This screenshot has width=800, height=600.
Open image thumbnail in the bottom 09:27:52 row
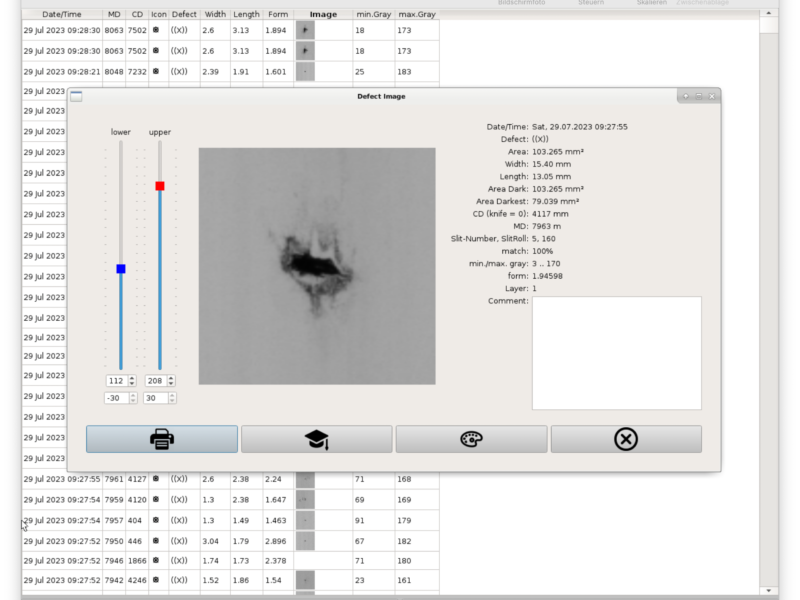[306, 580]
